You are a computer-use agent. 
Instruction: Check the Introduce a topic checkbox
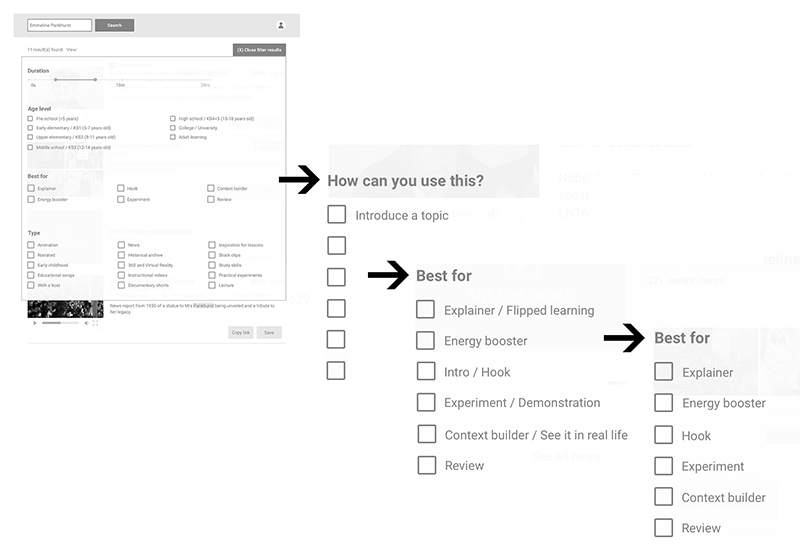point(337,215)
